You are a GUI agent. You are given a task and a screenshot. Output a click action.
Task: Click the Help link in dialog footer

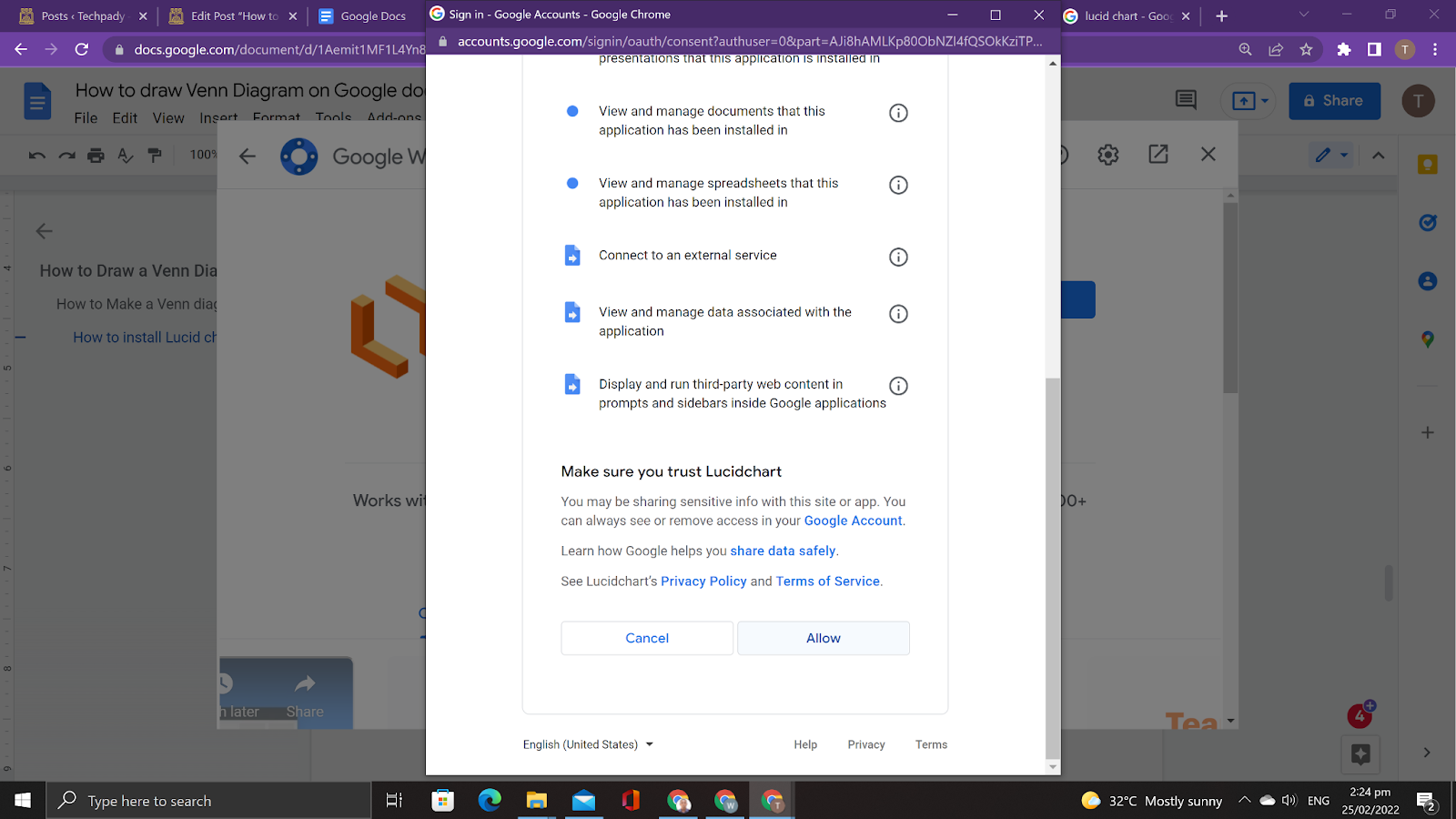click(x=805, y=744)
